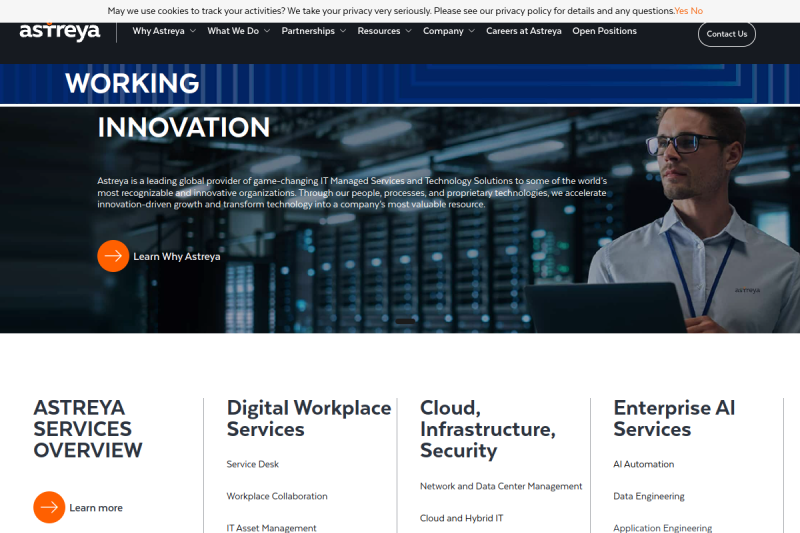Click orange arrow icon beside Learn more
The width and height of the screenshot is (800, 533).
coord(49,508)
